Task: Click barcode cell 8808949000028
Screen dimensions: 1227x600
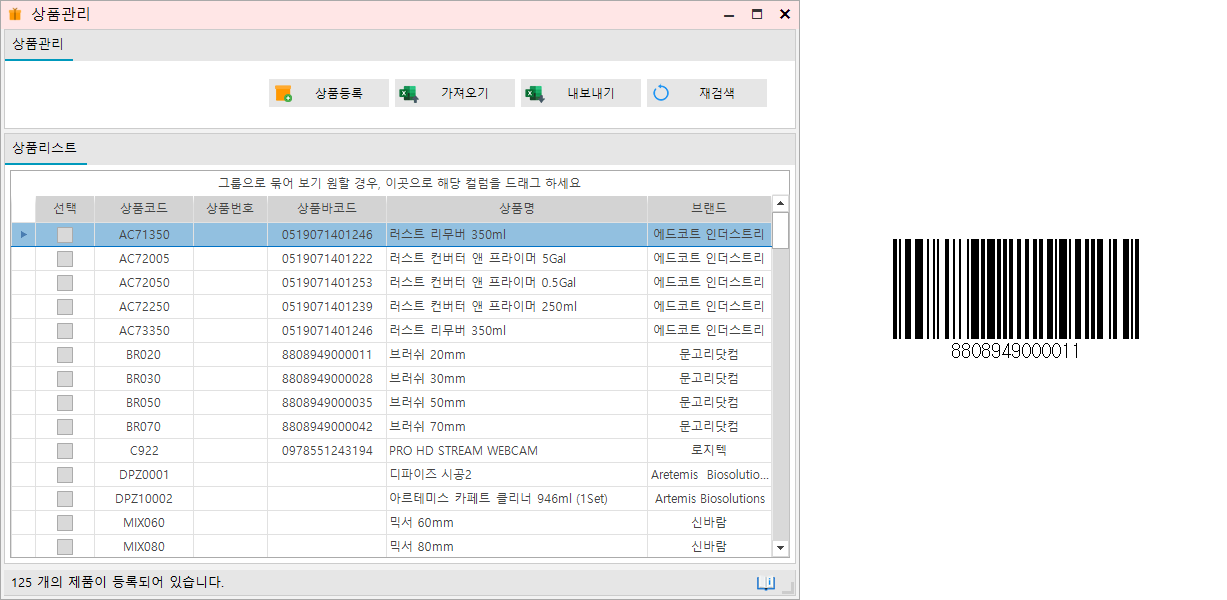Action: [327, 379]
